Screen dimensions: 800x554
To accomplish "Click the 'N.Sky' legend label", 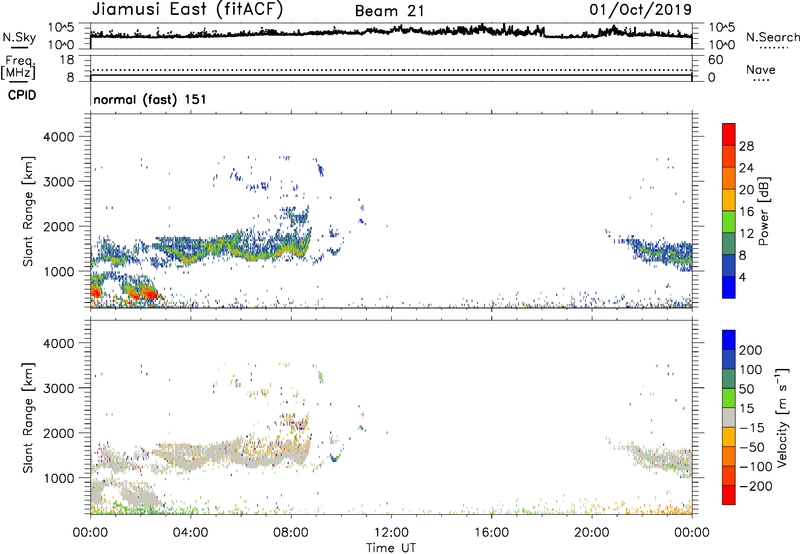I will tap(19, 37).
